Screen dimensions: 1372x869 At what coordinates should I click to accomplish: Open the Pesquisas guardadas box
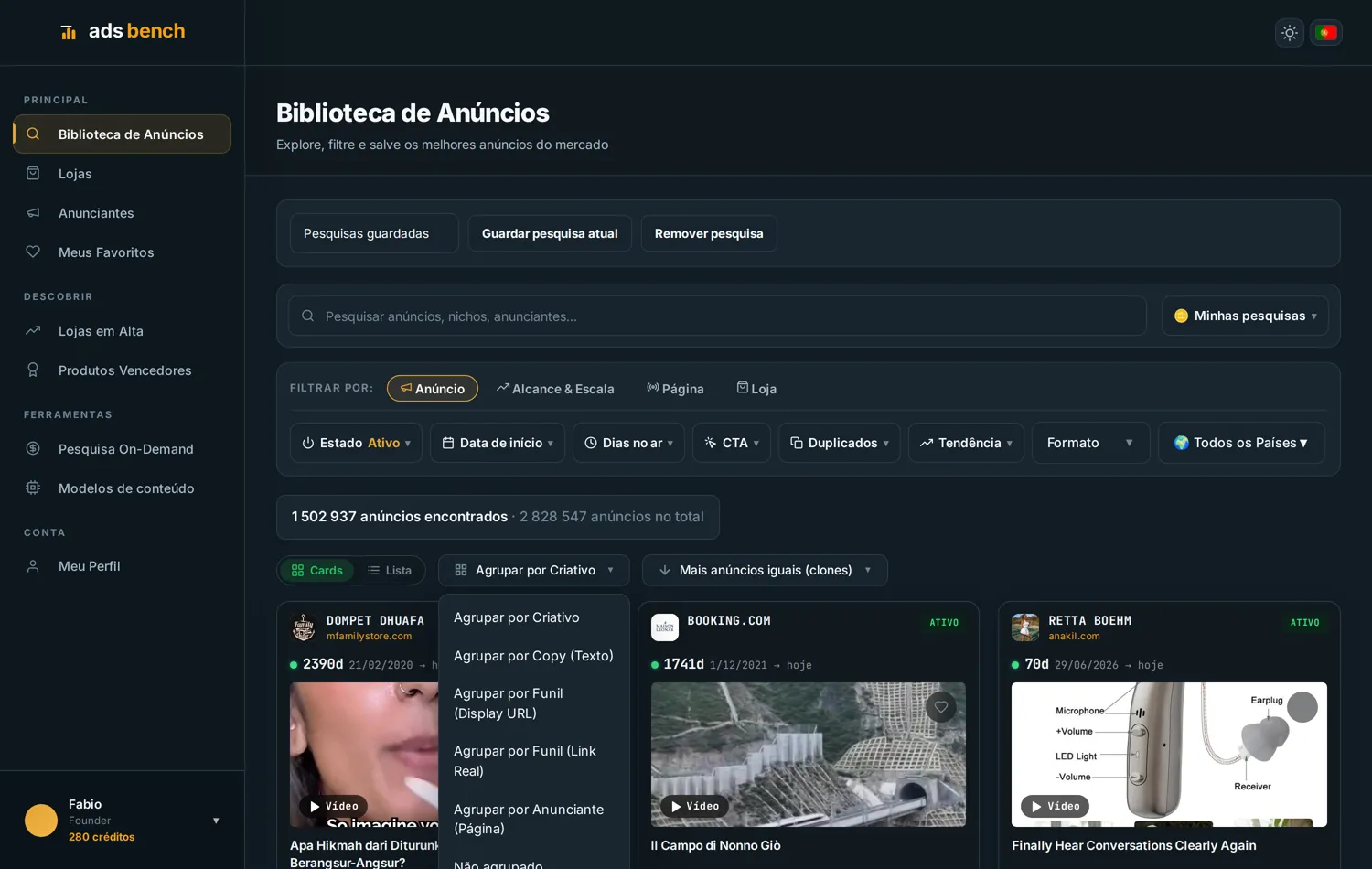(374, 233)
